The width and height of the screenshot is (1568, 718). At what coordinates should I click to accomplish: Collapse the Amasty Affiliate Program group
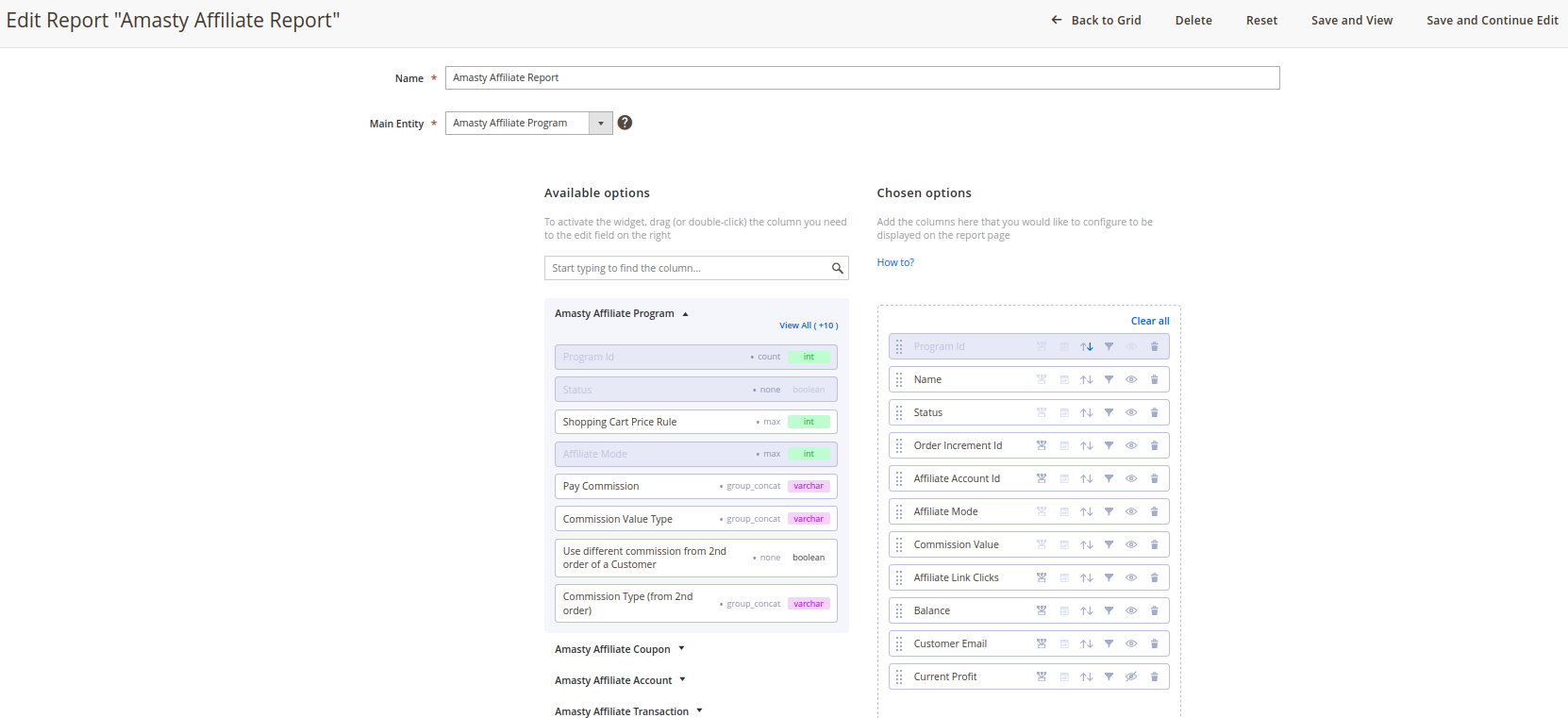point(622,313)
